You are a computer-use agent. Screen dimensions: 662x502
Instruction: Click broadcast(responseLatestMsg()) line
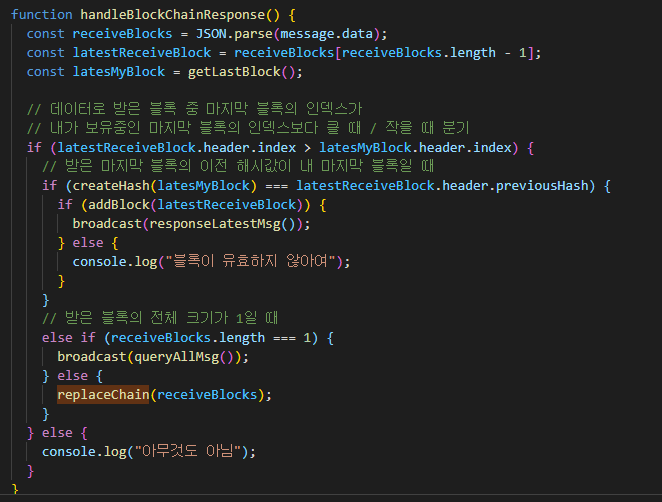pyautogui.click(x=192, y=224)
